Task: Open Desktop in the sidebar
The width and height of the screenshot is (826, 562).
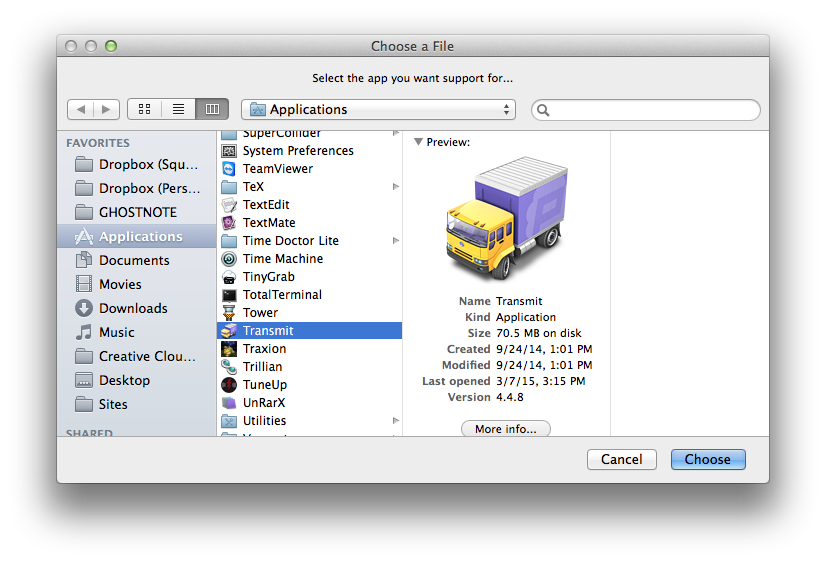Action: pyautogui.click(x=137, y=380)
